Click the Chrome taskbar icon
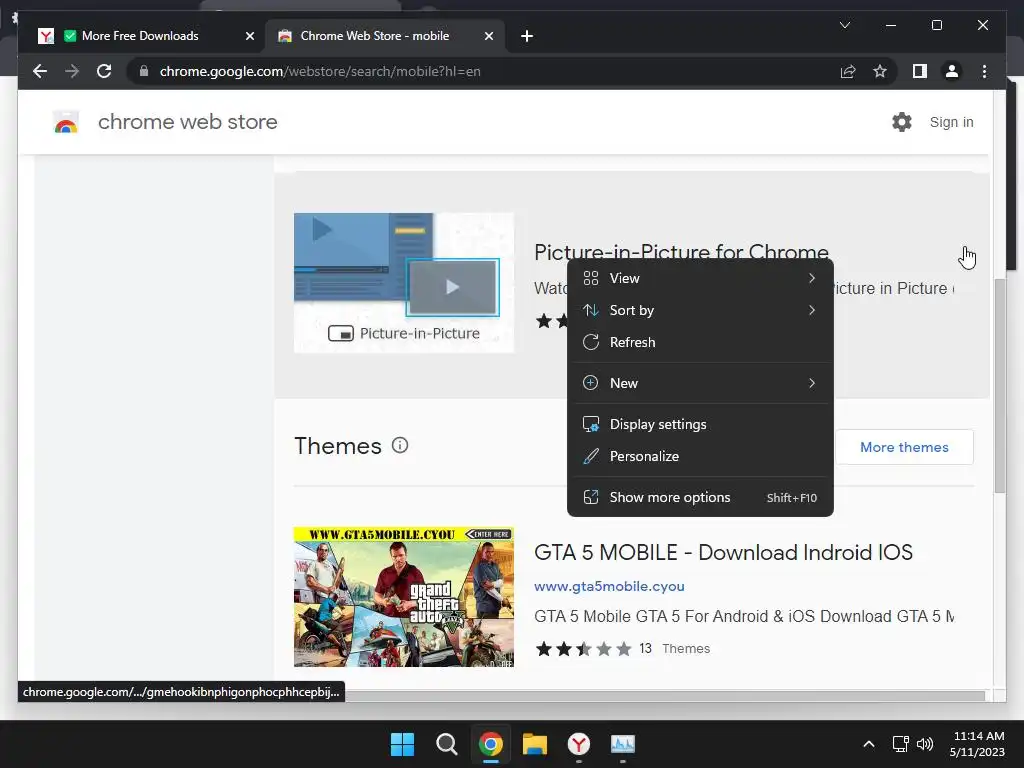 (490, 744)
